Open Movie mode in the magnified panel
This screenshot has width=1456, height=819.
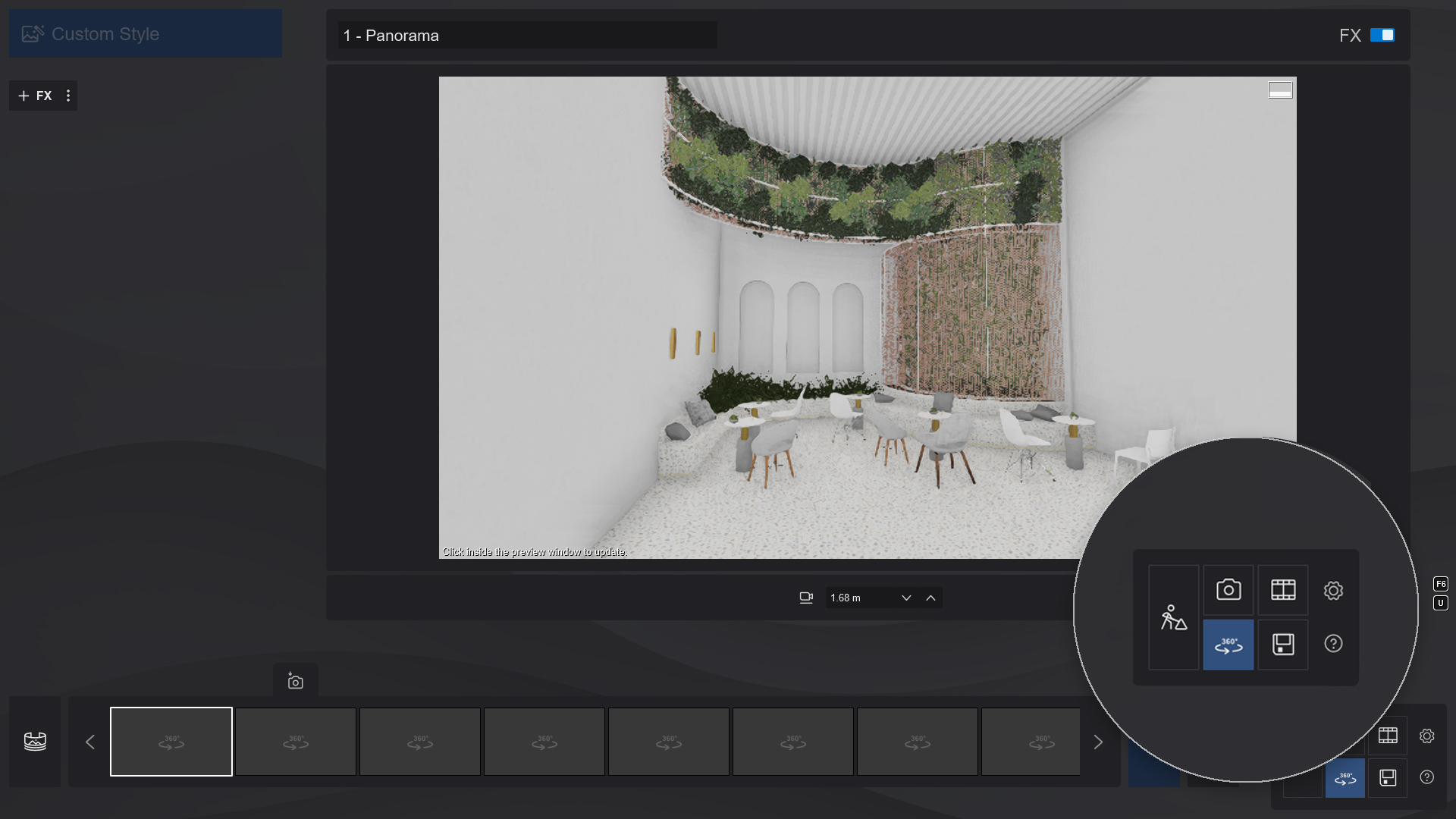click(1282, 590)
